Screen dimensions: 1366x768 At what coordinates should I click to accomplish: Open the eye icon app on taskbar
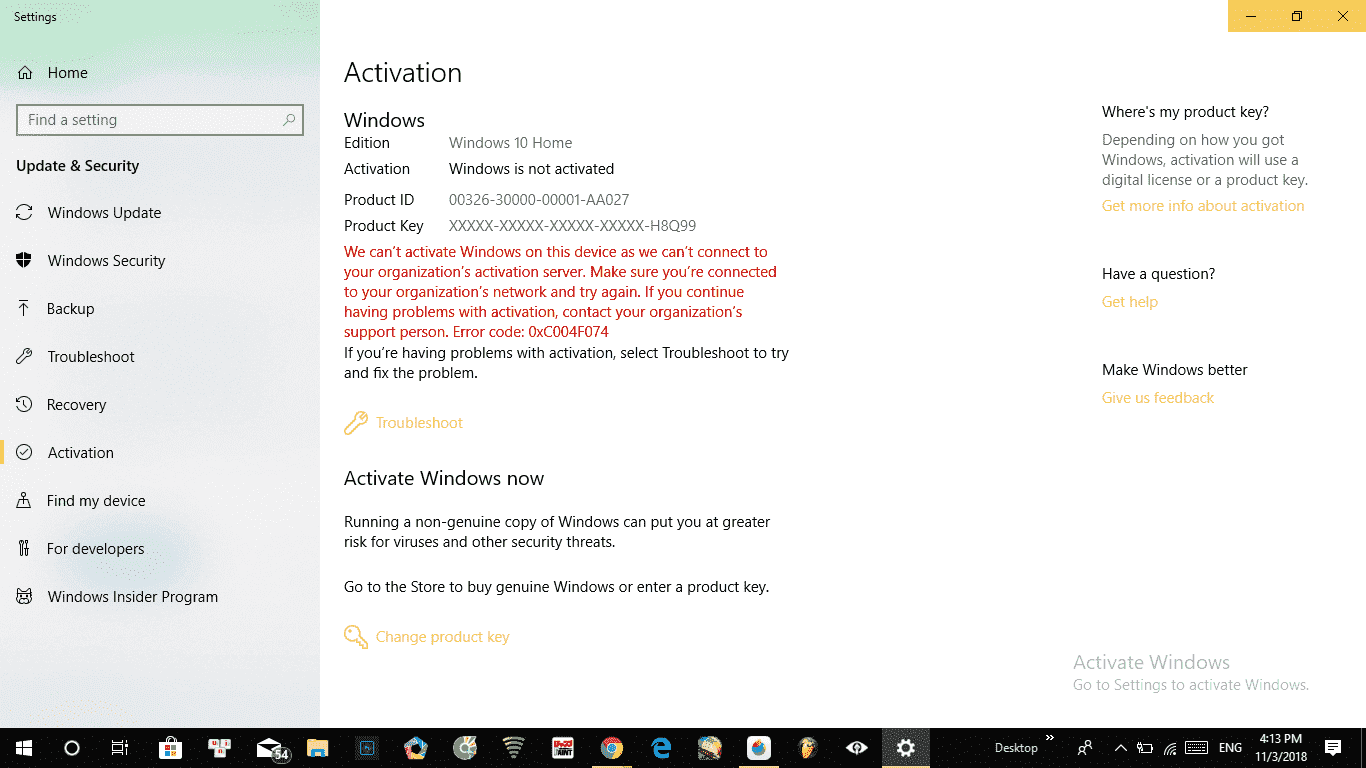tap(857, 748)
